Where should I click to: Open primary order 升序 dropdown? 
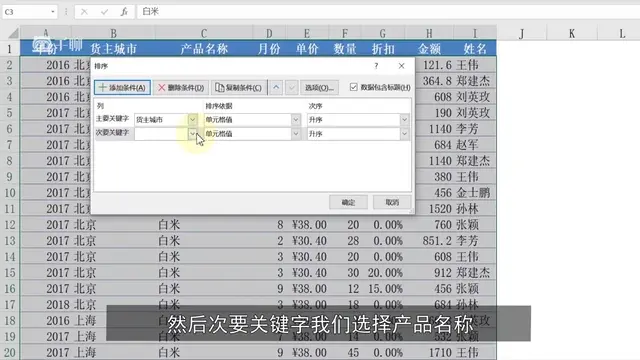point(404,120)
